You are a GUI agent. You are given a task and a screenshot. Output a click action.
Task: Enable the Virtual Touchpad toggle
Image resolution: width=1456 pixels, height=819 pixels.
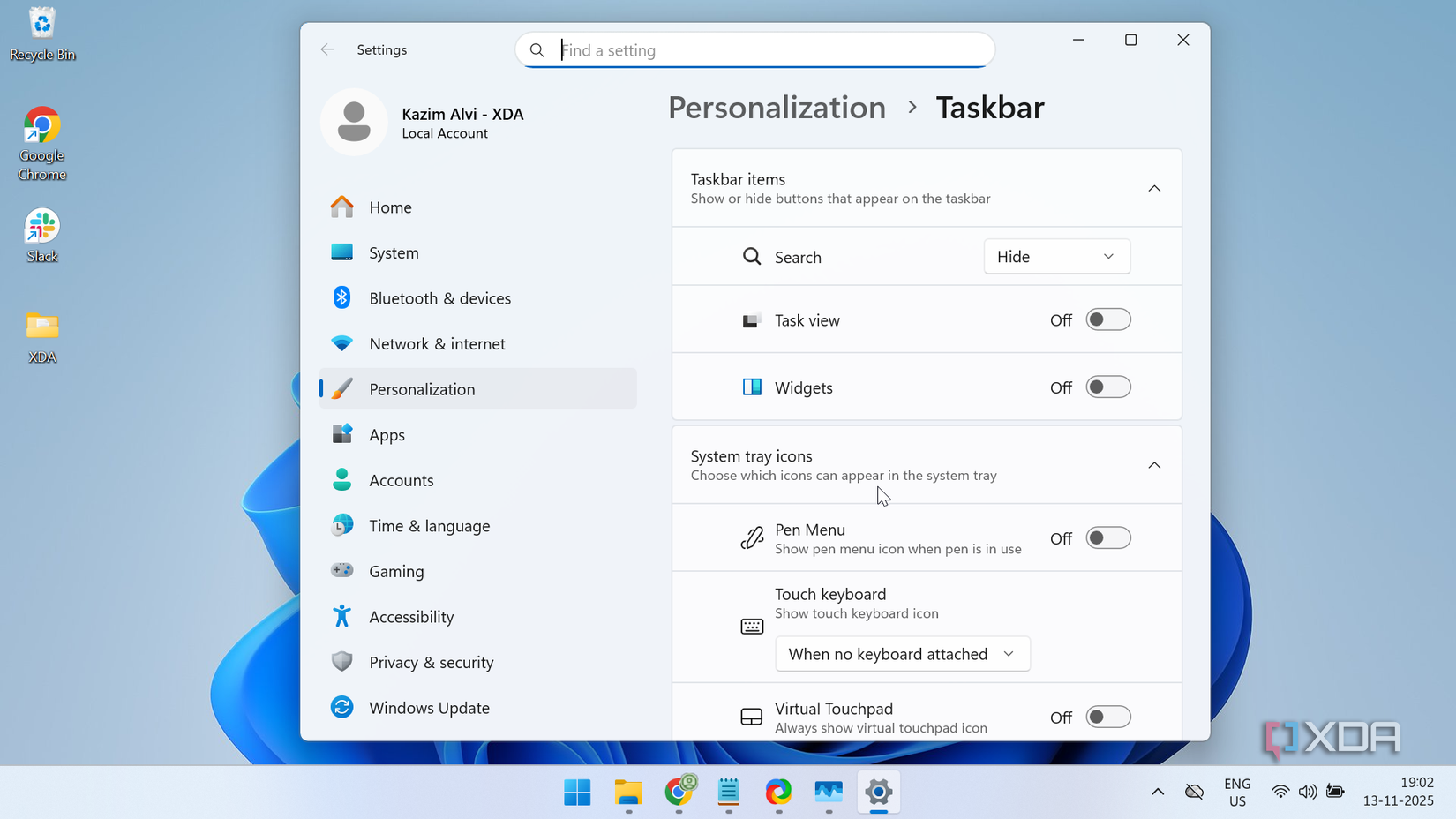click(x=1108, y=717)
